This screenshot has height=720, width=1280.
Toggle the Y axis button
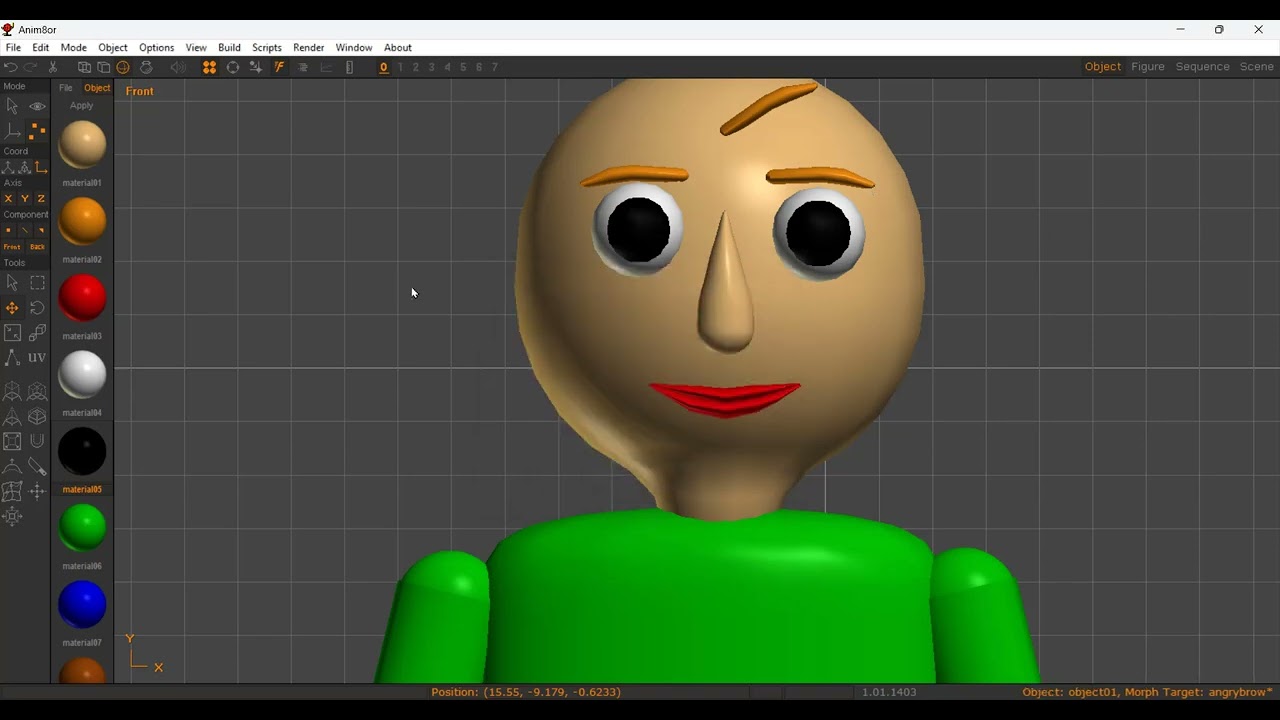point(25,199)
